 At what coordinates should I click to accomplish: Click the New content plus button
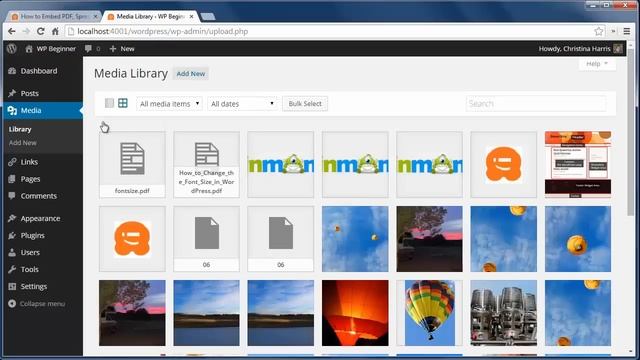click(122, 49)
